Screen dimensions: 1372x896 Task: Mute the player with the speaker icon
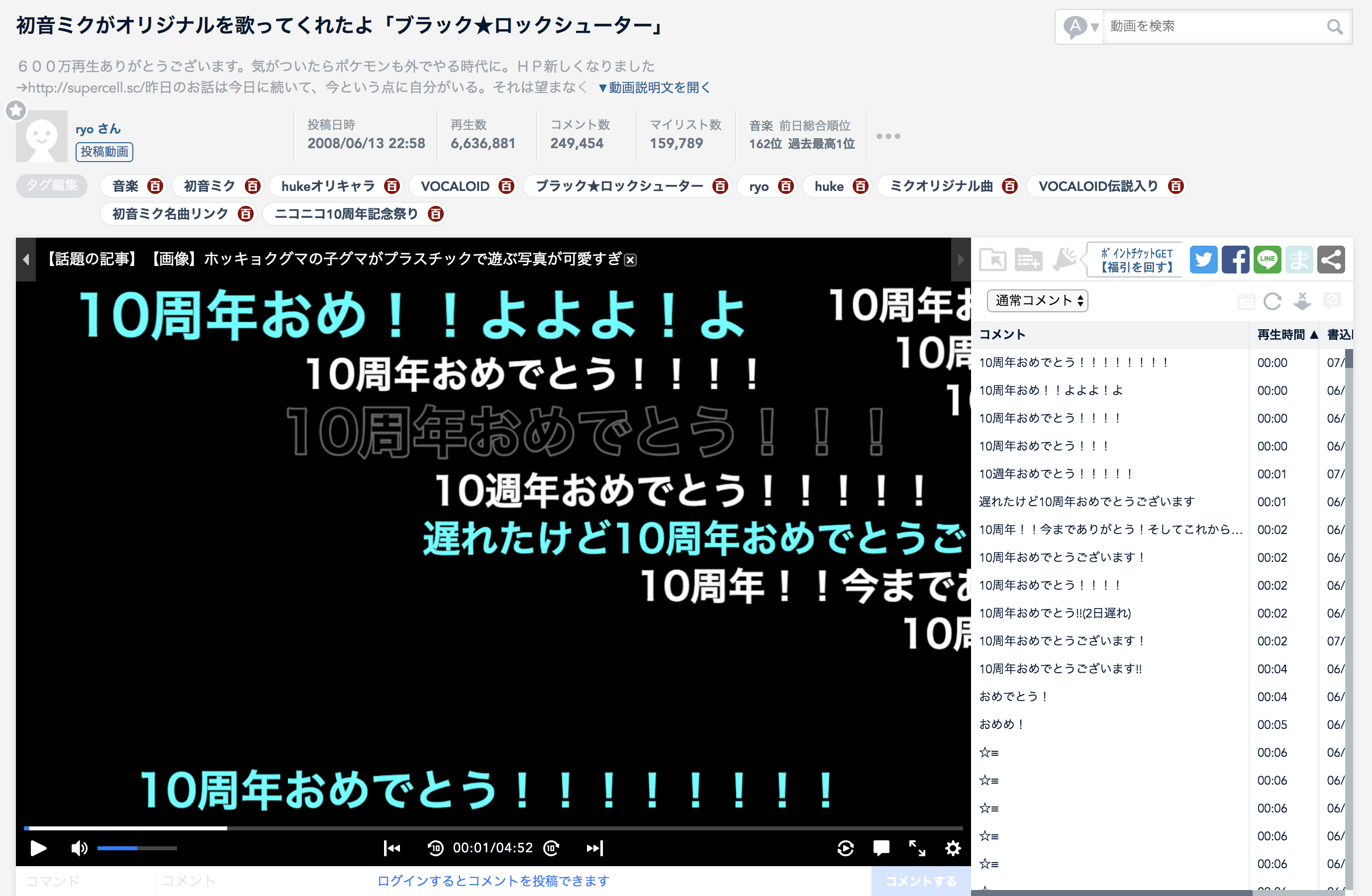(79, 848)
